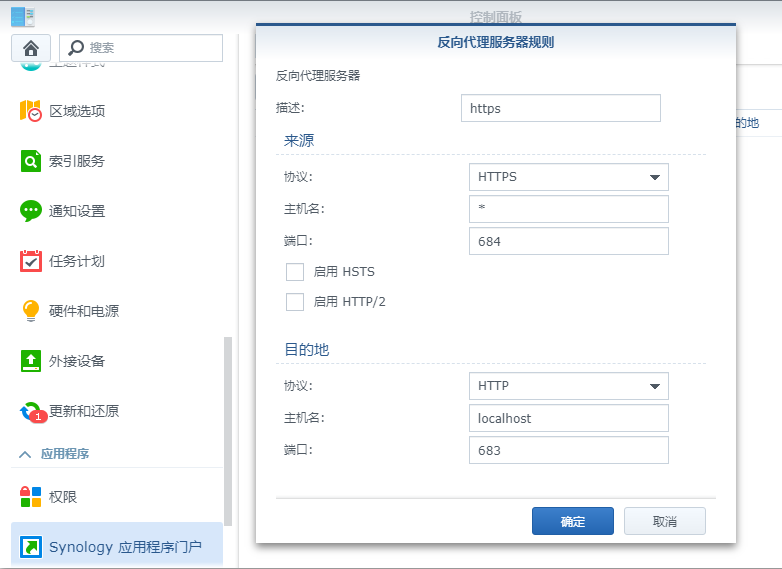Click the 索引服务 search icon

point(30,161)
